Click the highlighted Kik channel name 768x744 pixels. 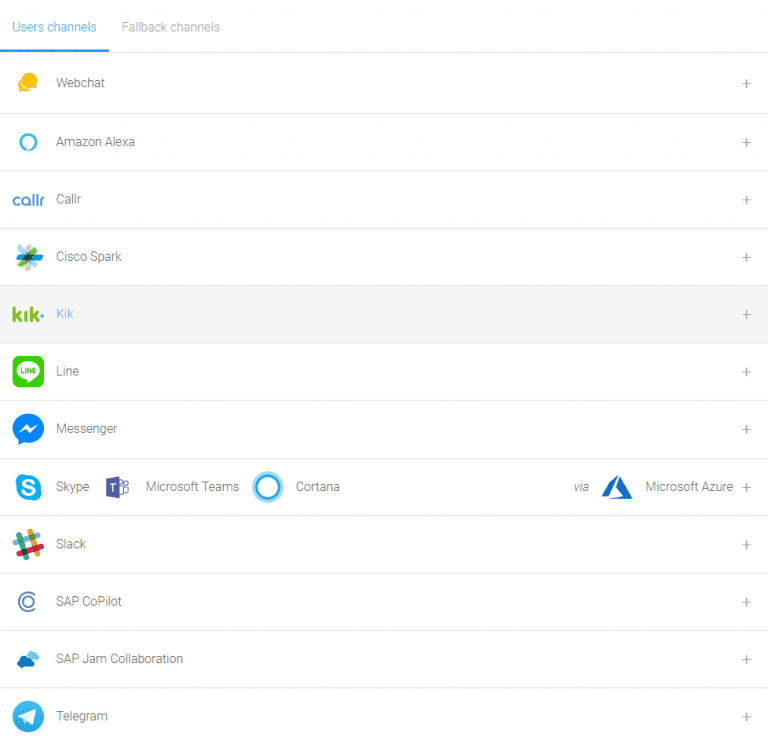[65, 314]
